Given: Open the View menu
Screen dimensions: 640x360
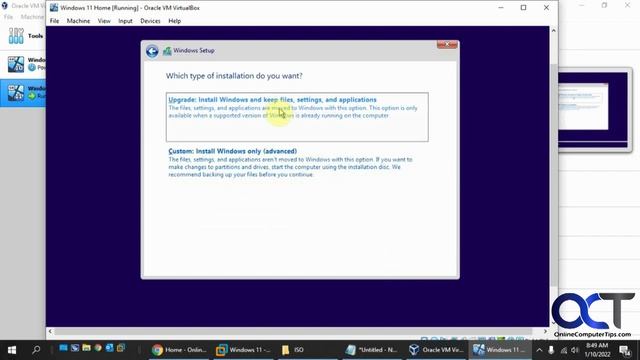Looking at the screenshot, I should 104,21.
